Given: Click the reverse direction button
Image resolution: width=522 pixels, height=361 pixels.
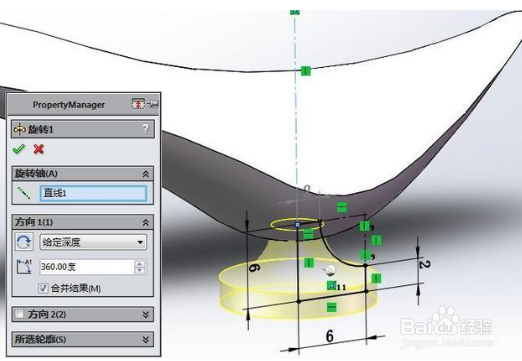Looking at the screenshot, I should pyautogui.click(x=24, y=242).
